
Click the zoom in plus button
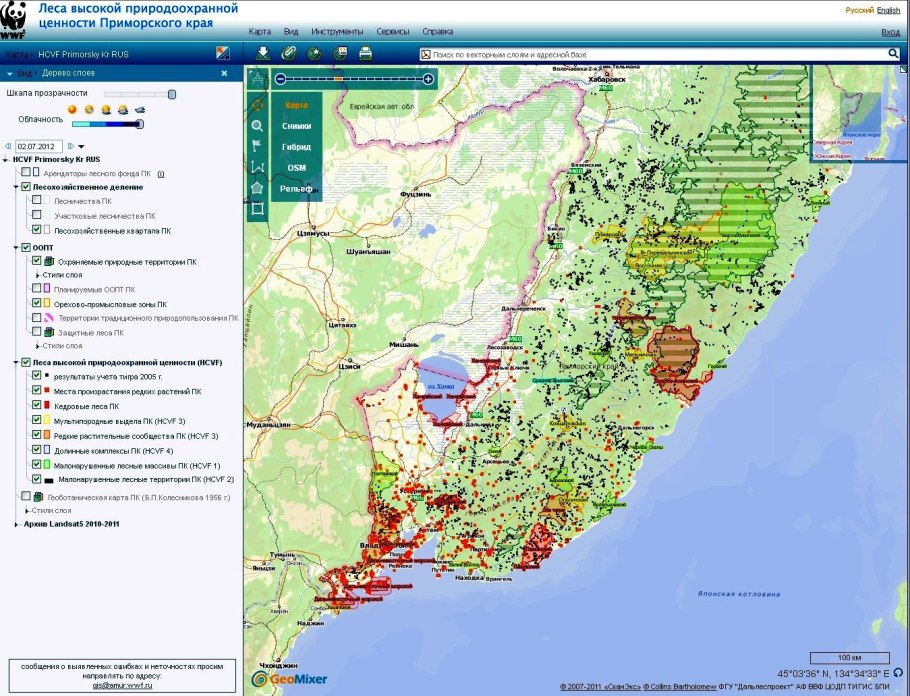point(429,78)
